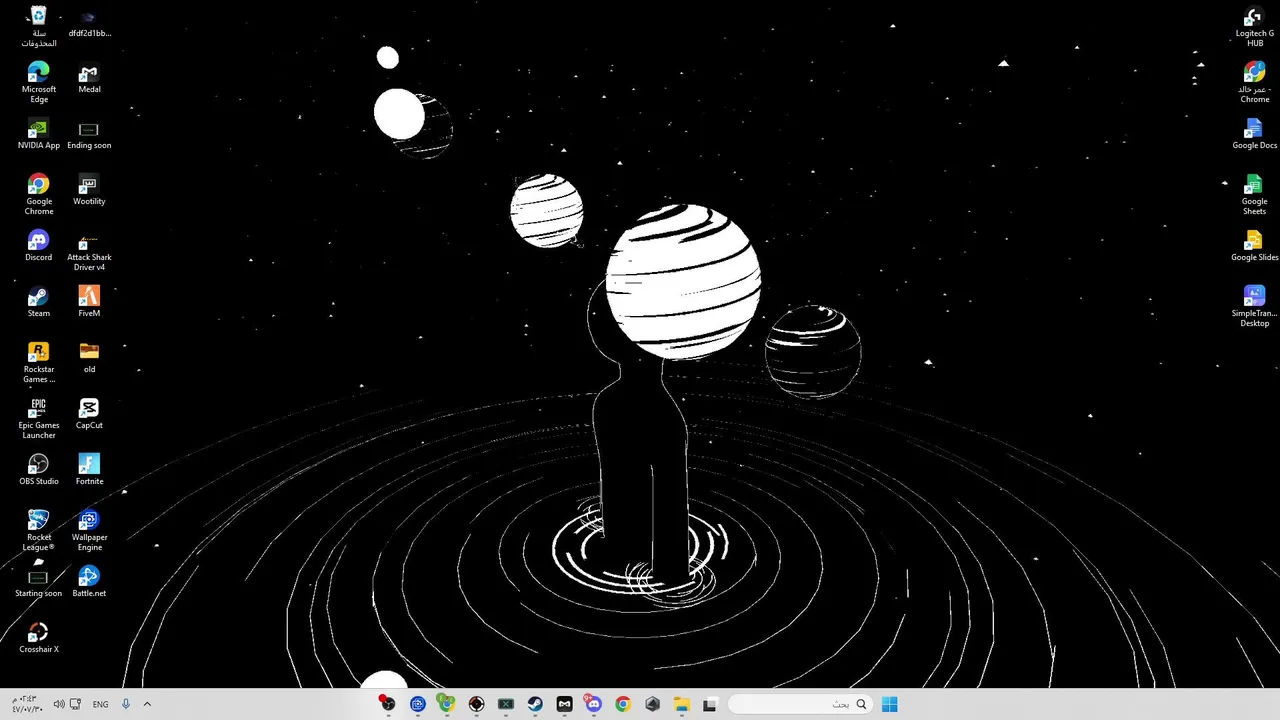
Task: Select the SimpleTran... Desktop shortcut
Action: click(x=1254, y=307)
